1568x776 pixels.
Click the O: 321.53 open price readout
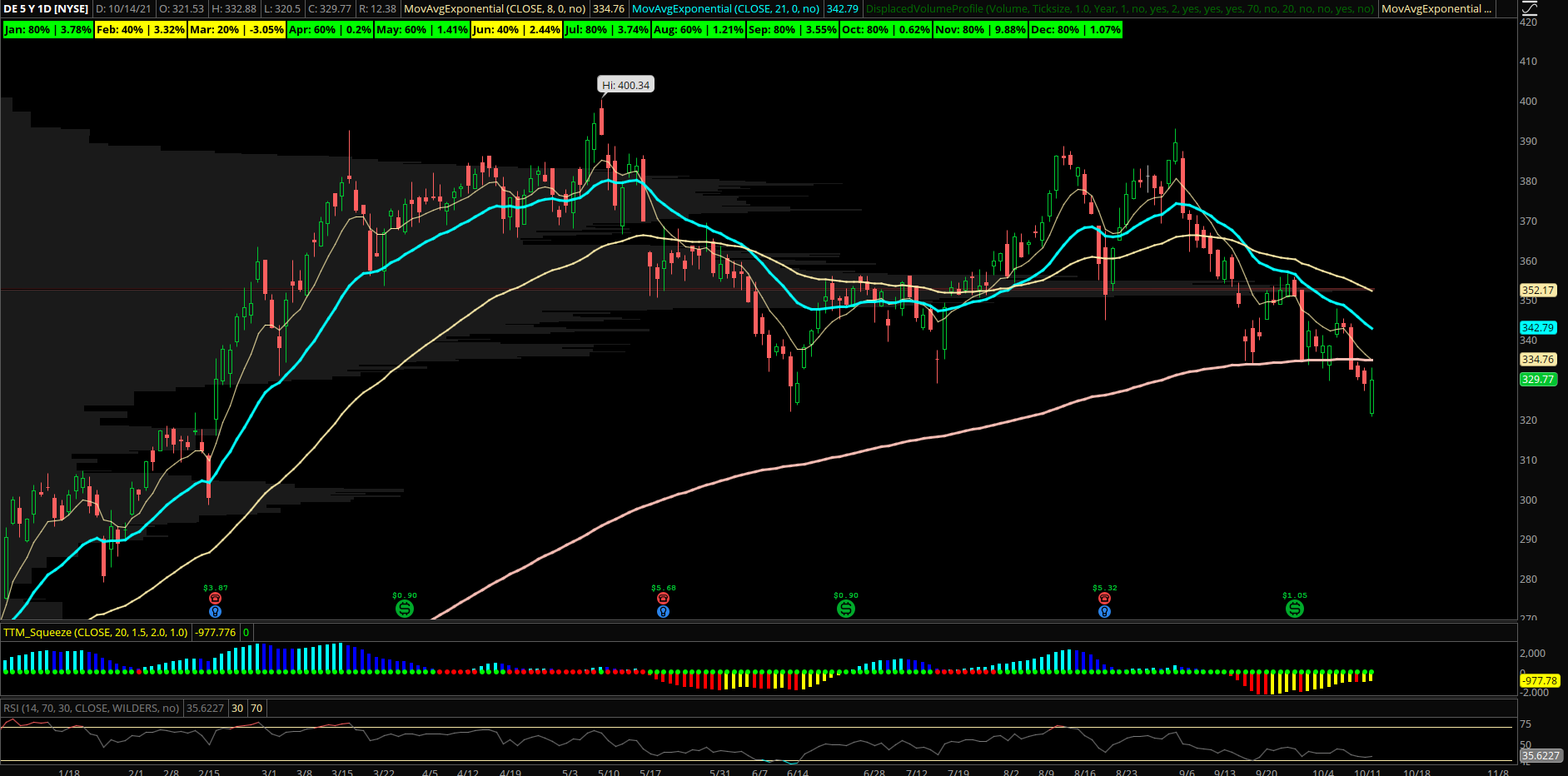tap(182, 9)
